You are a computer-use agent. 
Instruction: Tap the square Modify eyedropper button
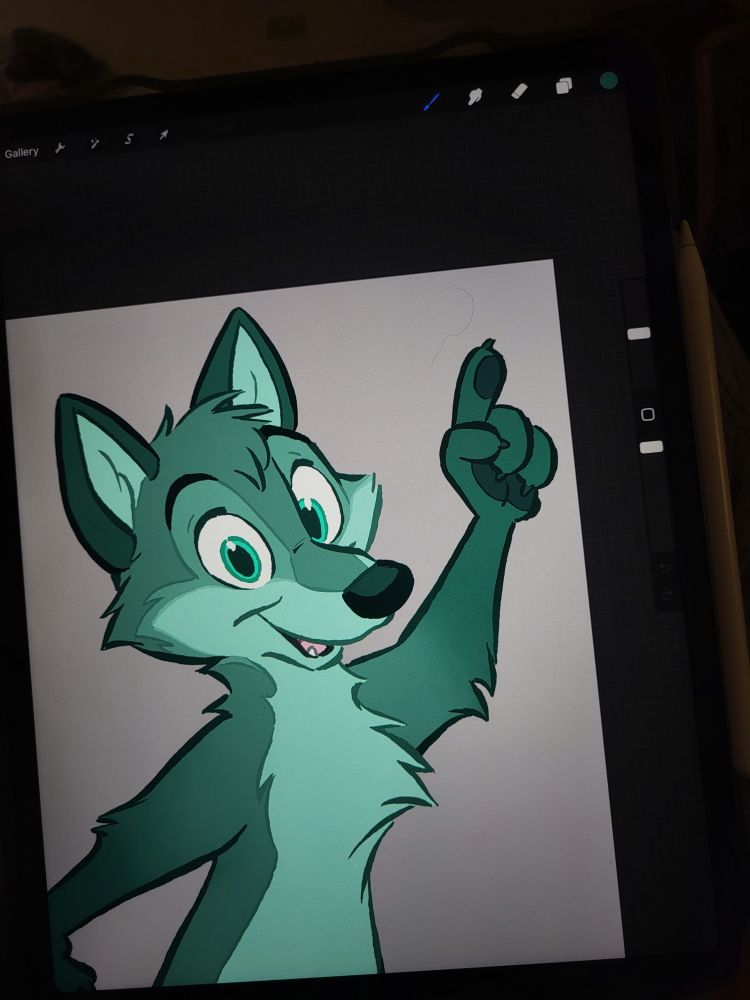coord(648,415)
